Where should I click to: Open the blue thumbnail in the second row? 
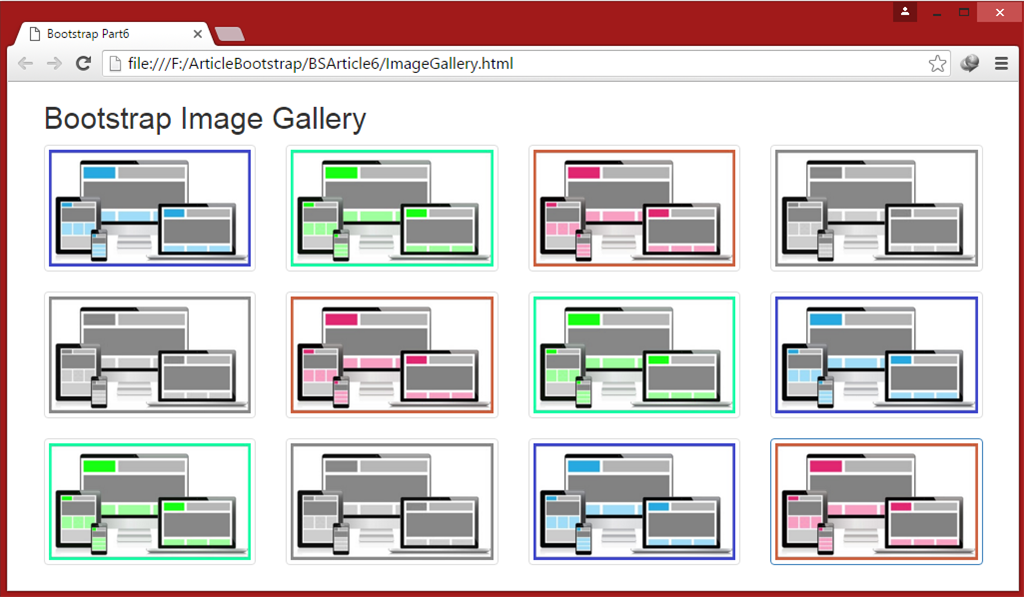pos(876,355)
